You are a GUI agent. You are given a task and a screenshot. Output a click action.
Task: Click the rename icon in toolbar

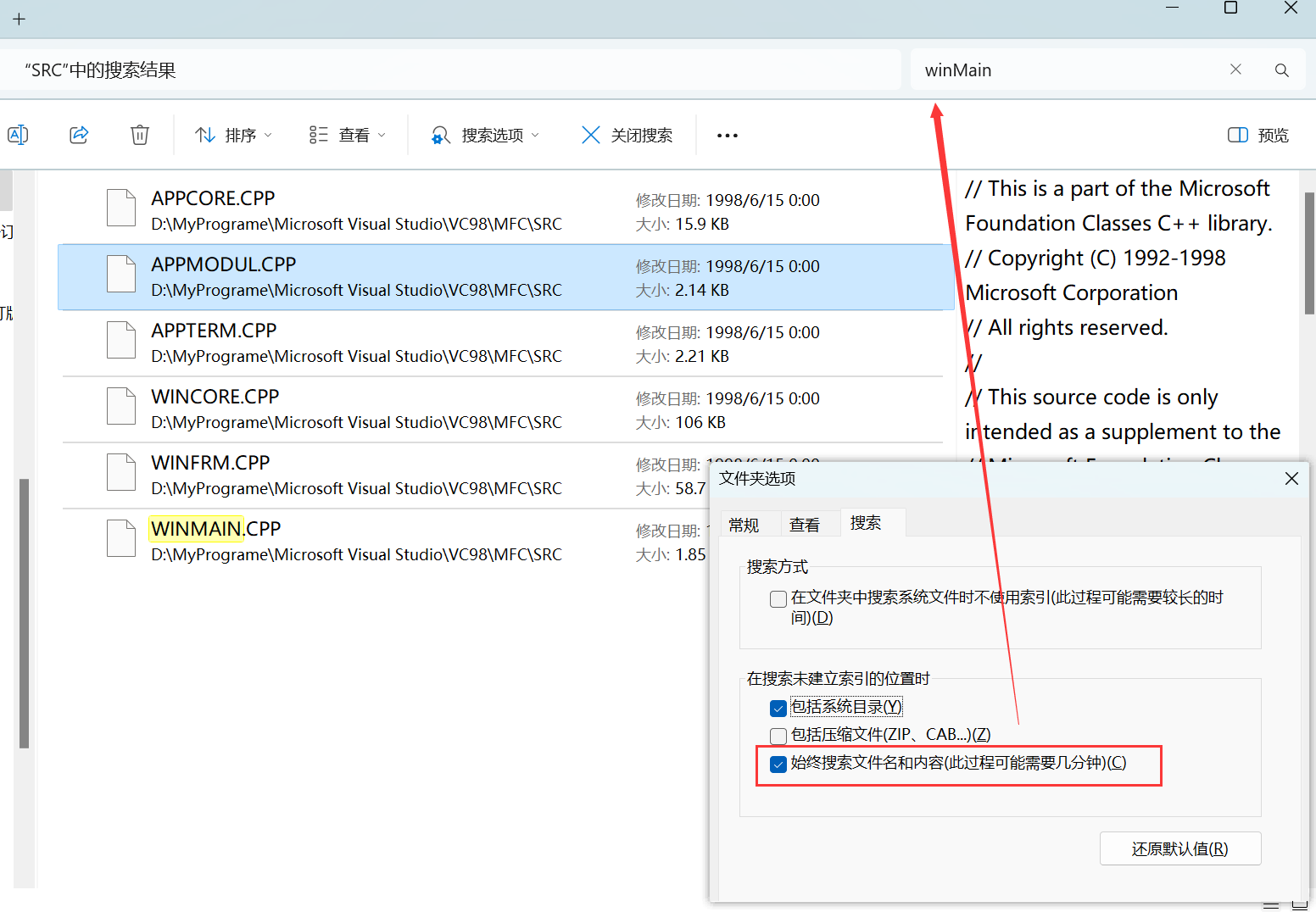point(18,135)
